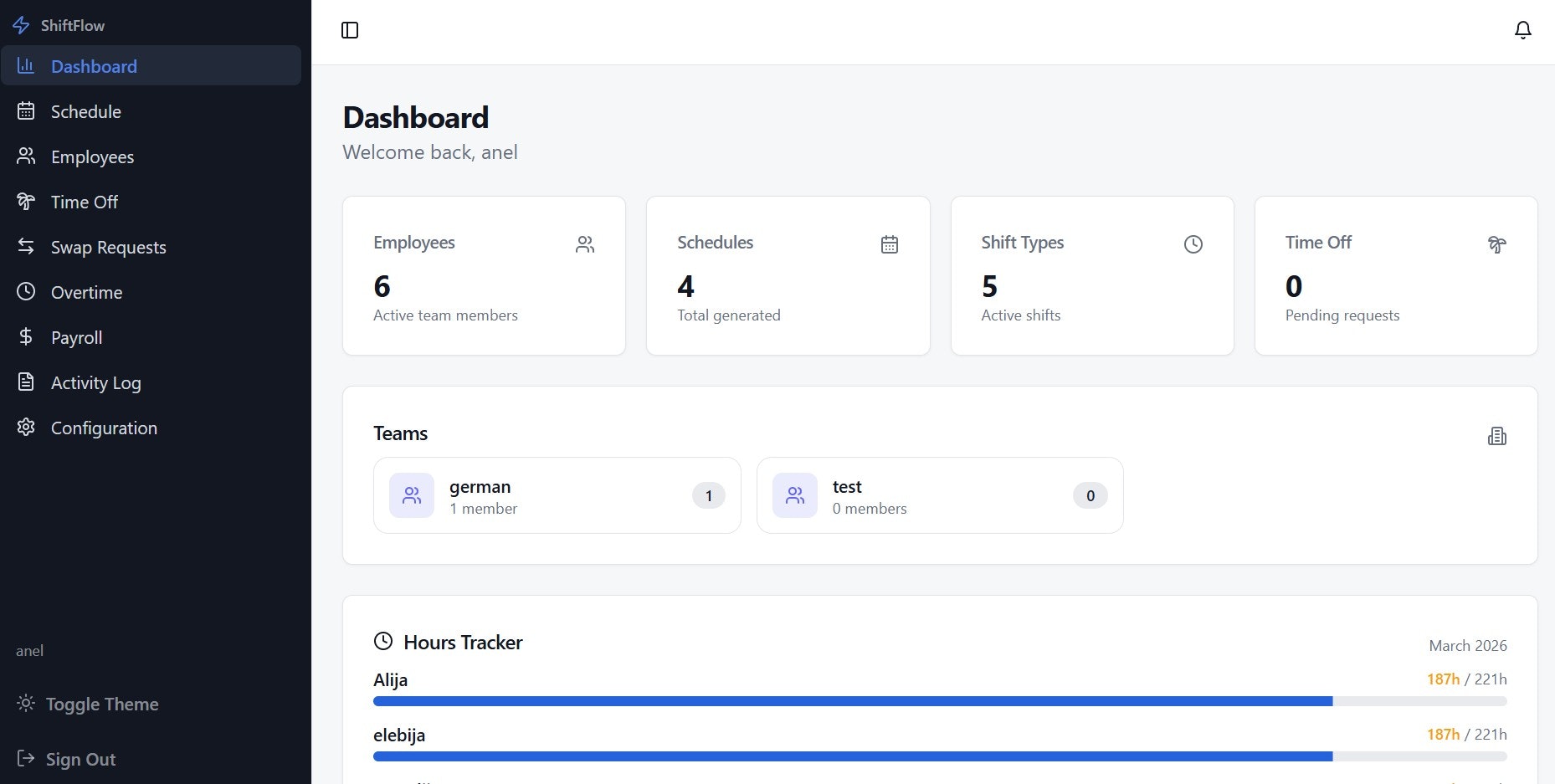
Task: Click the 'Total generated' caption
Action: [x=729, y=315]
